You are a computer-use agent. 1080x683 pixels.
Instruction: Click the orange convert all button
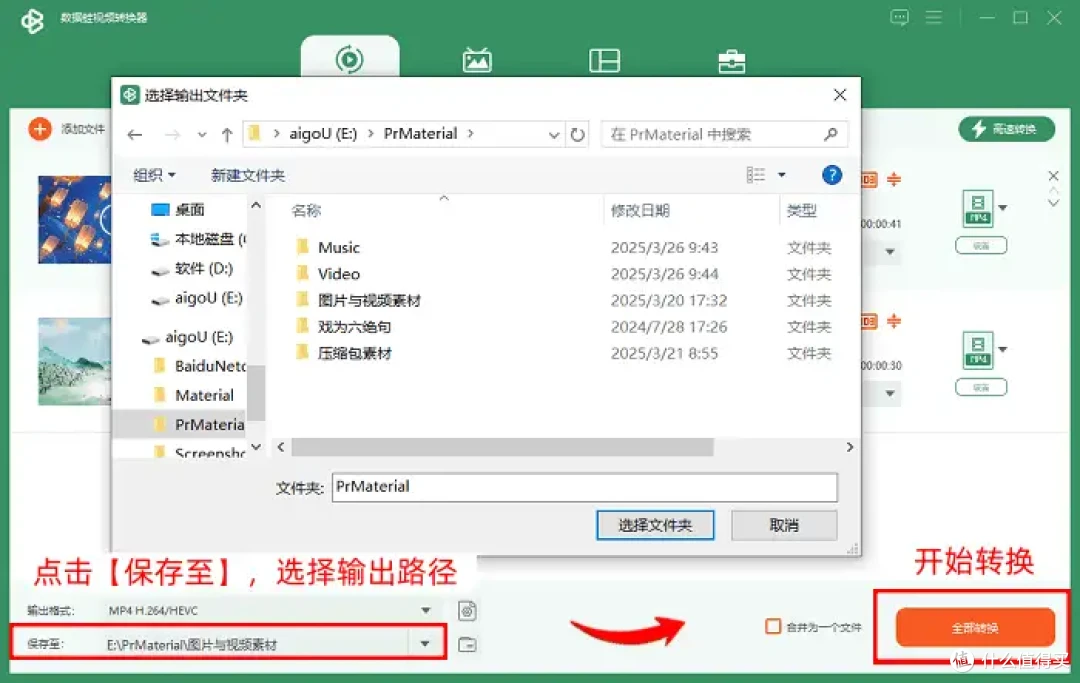click(x=975, y=627)
